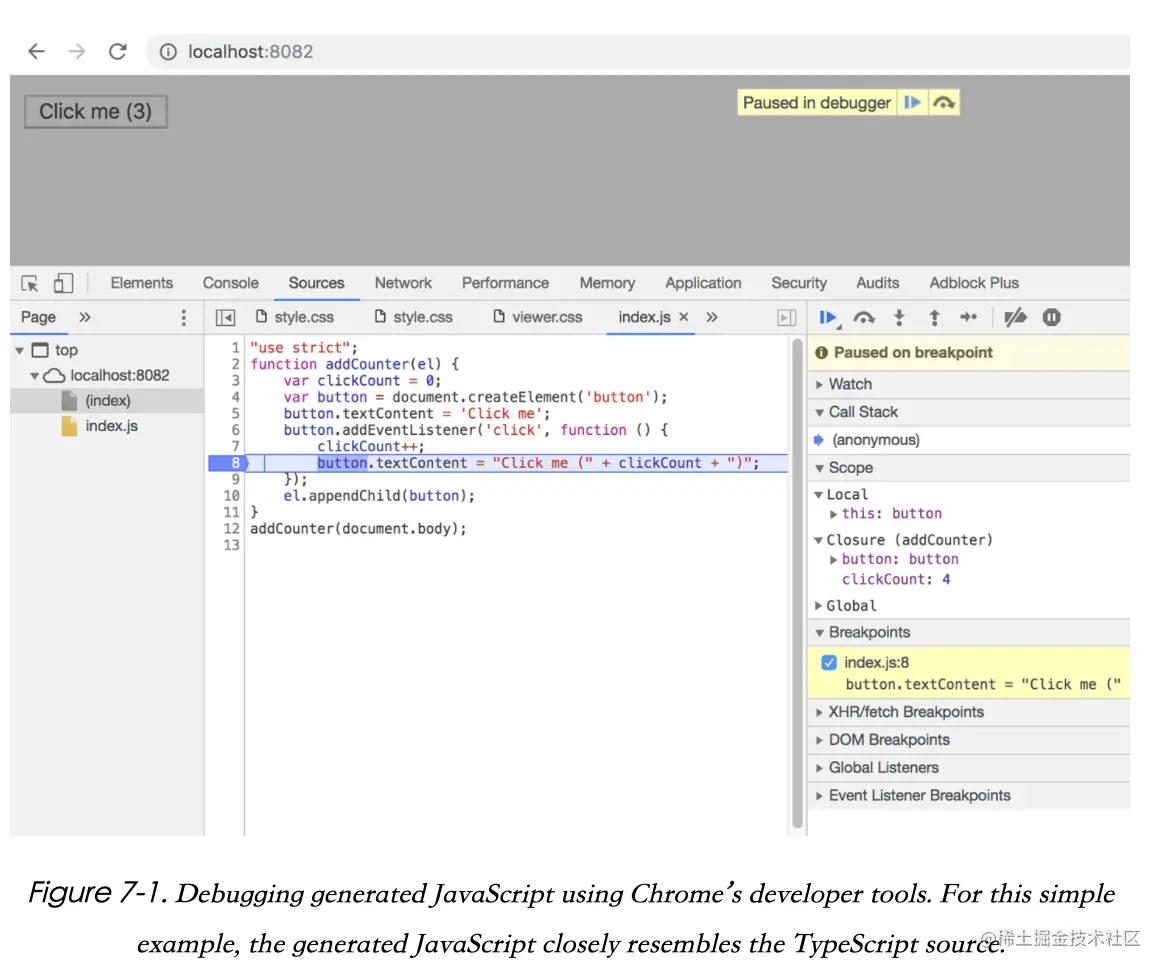Resume script execution in debugger toolbar
The image size is (1166, 974).
point(828,318)
